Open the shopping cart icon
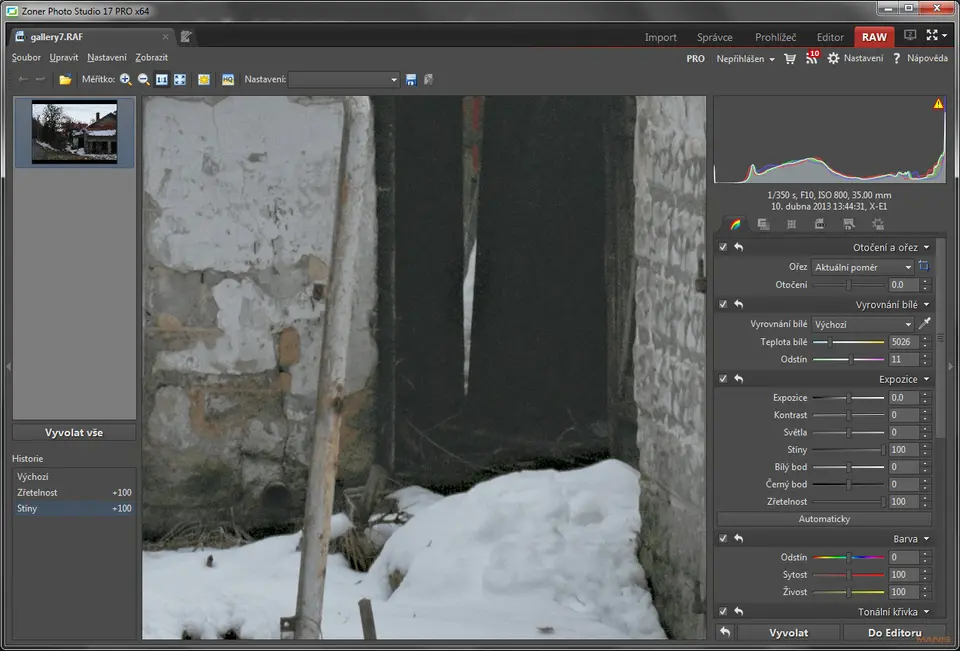The height and width of the screenshot is (651, 960). click(x=790, y=59)
